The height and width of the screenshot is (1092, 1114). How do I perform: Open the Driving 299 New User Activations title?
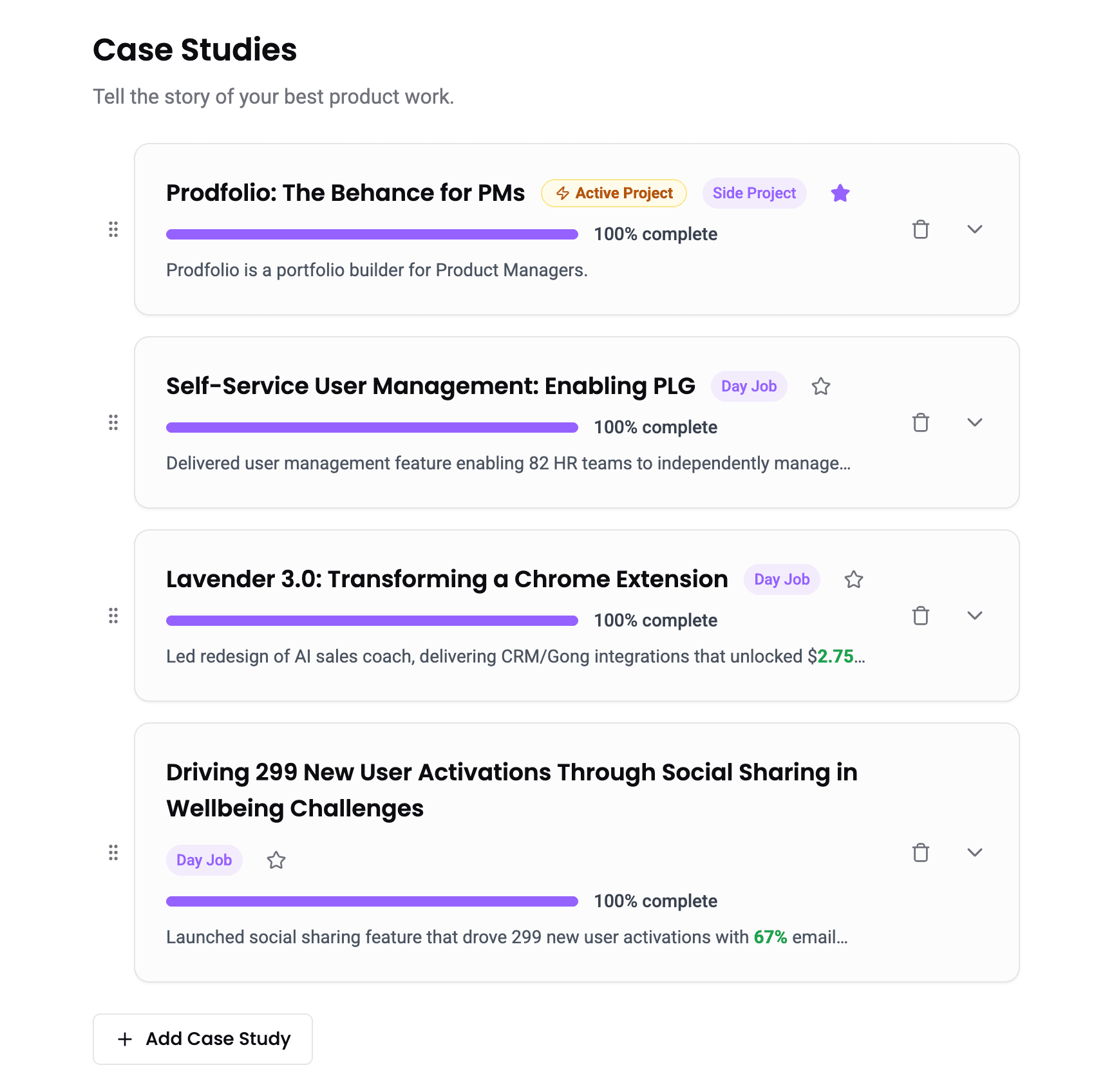click(512, 790)
